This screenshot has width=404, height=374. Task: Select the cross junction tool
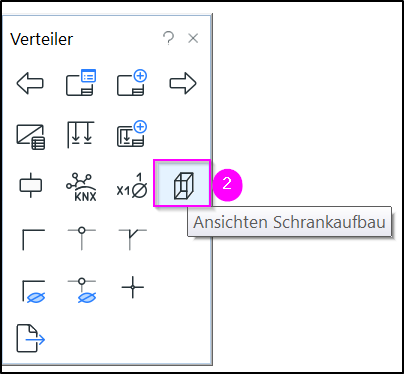pos(132,287)
